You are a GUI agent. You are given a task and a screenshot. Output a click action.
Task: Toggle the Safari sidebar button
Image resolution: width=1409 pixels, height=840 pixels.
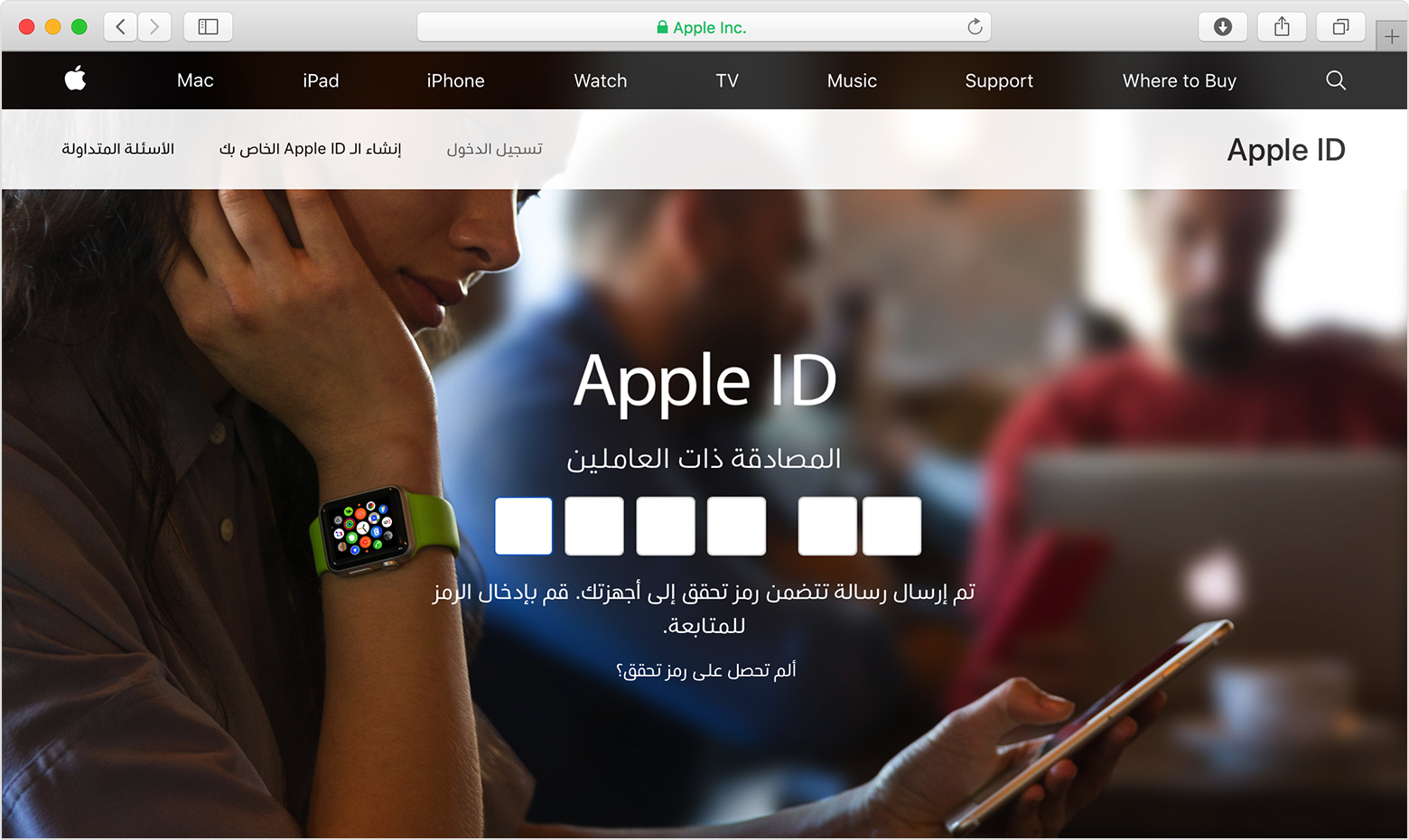(209, 26)
